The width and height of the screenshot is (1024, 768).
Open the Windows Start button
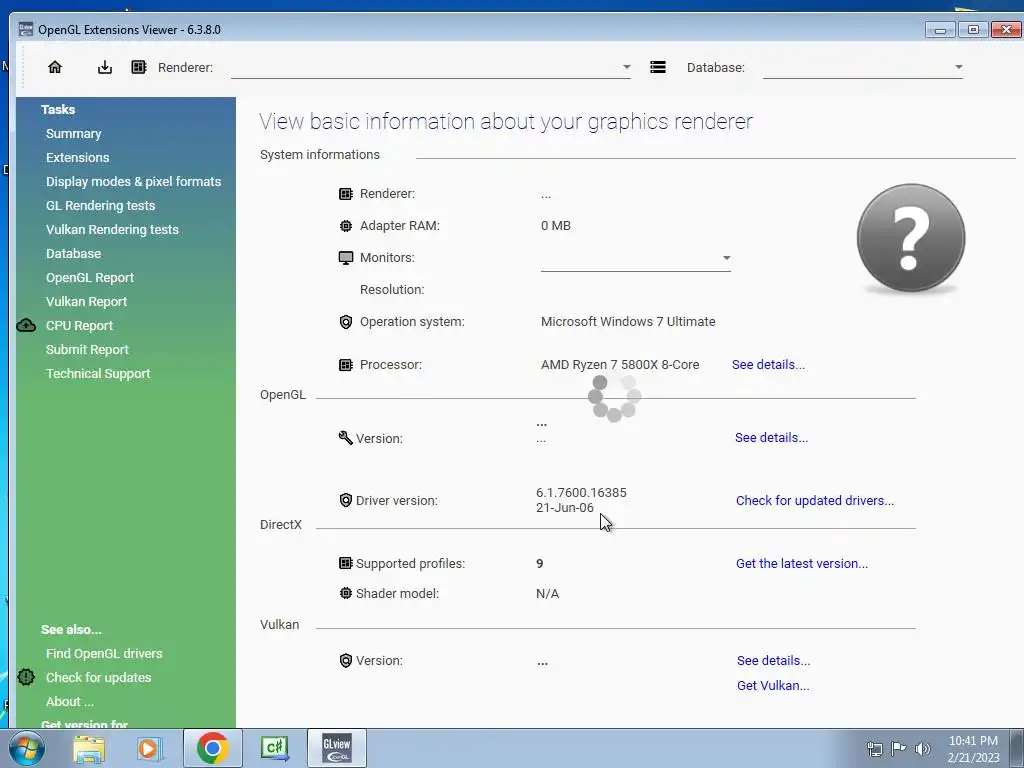[26, 748]
